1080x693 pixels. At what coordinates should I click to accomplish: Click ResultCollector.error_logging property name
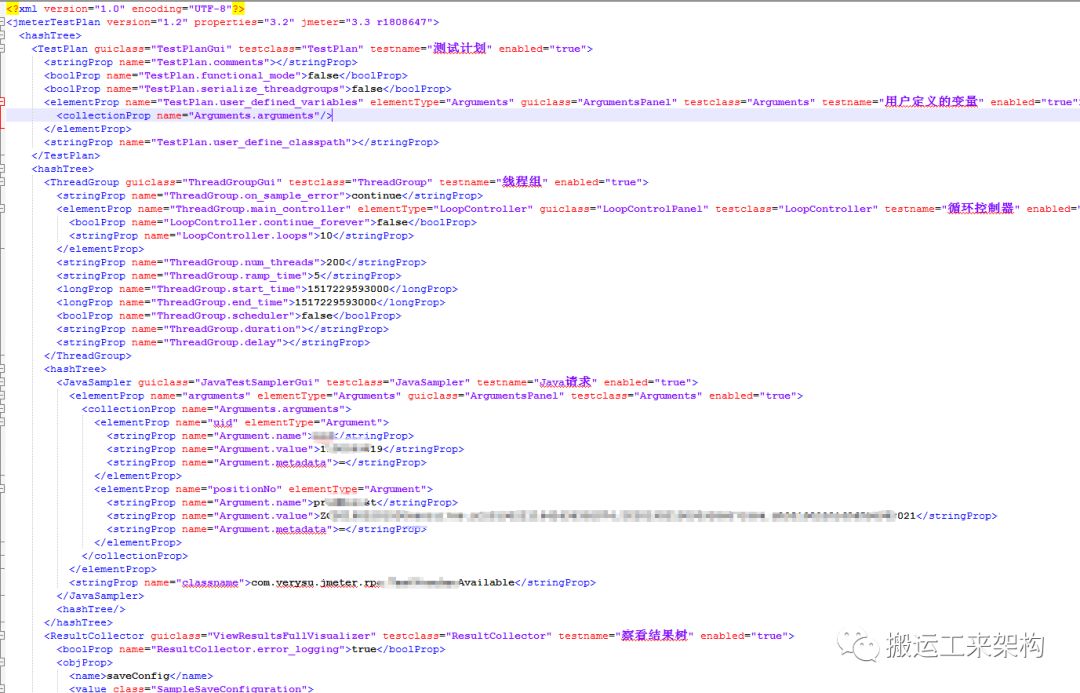(x=248, y=649)
